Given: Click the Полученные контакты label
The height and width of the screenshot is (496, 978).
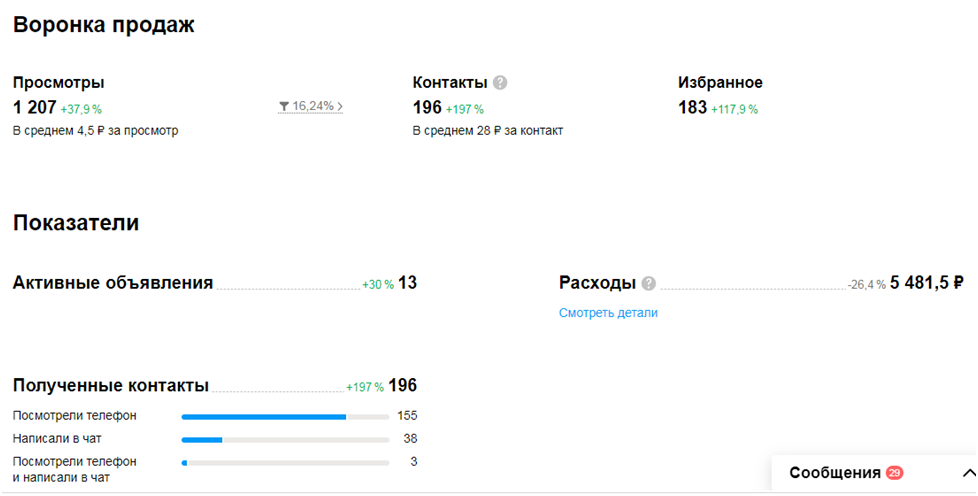Looking at the screenshot, I should [x=110, y=386].
